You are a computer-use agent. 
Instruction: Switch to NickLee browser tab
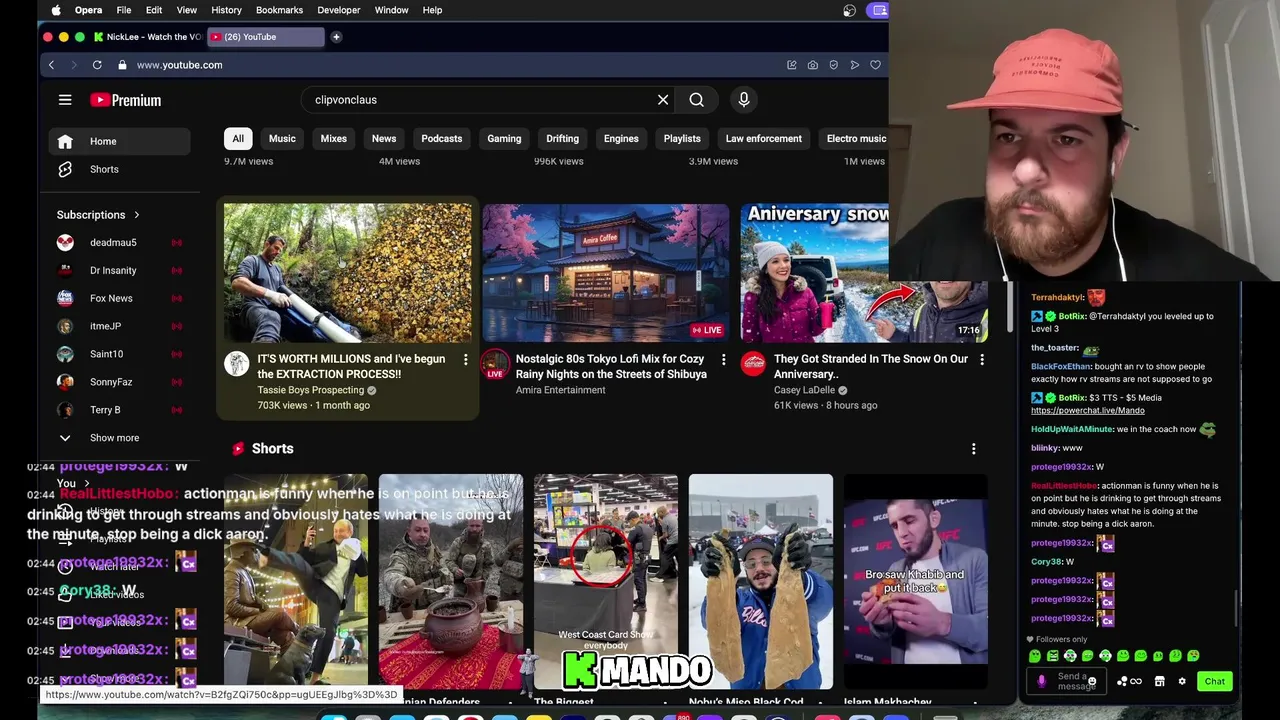pos(147,37)
